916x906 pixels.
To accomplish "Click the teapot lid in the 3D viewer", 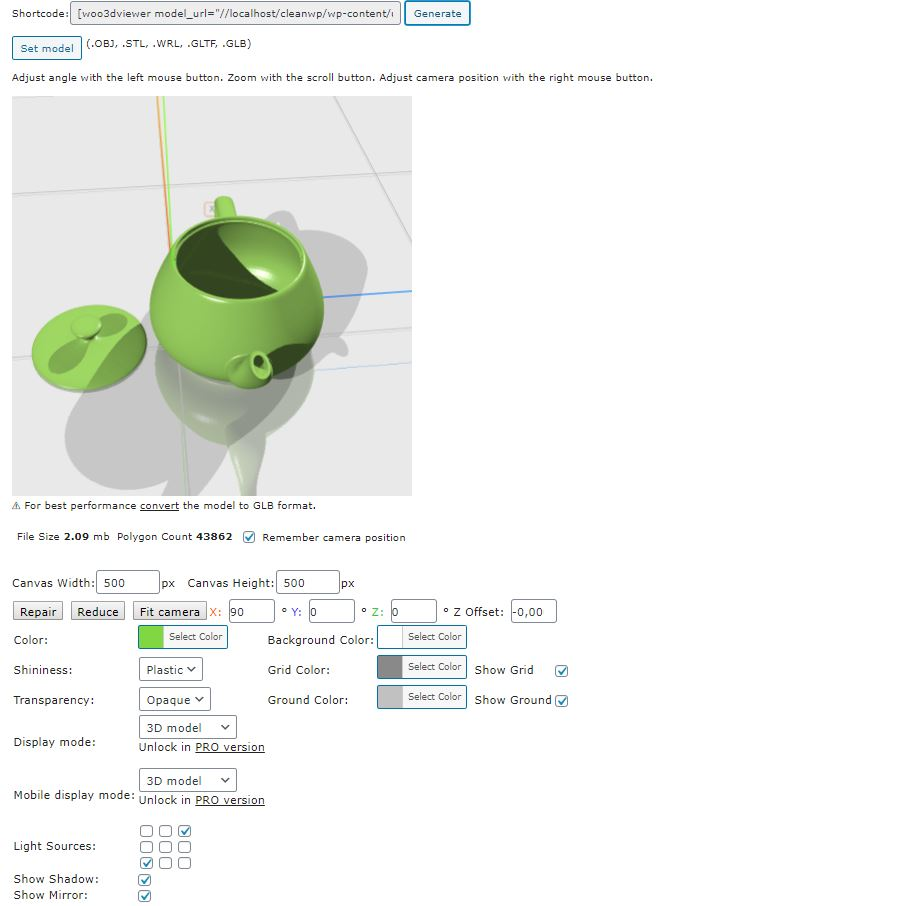I will click(89, 348).
